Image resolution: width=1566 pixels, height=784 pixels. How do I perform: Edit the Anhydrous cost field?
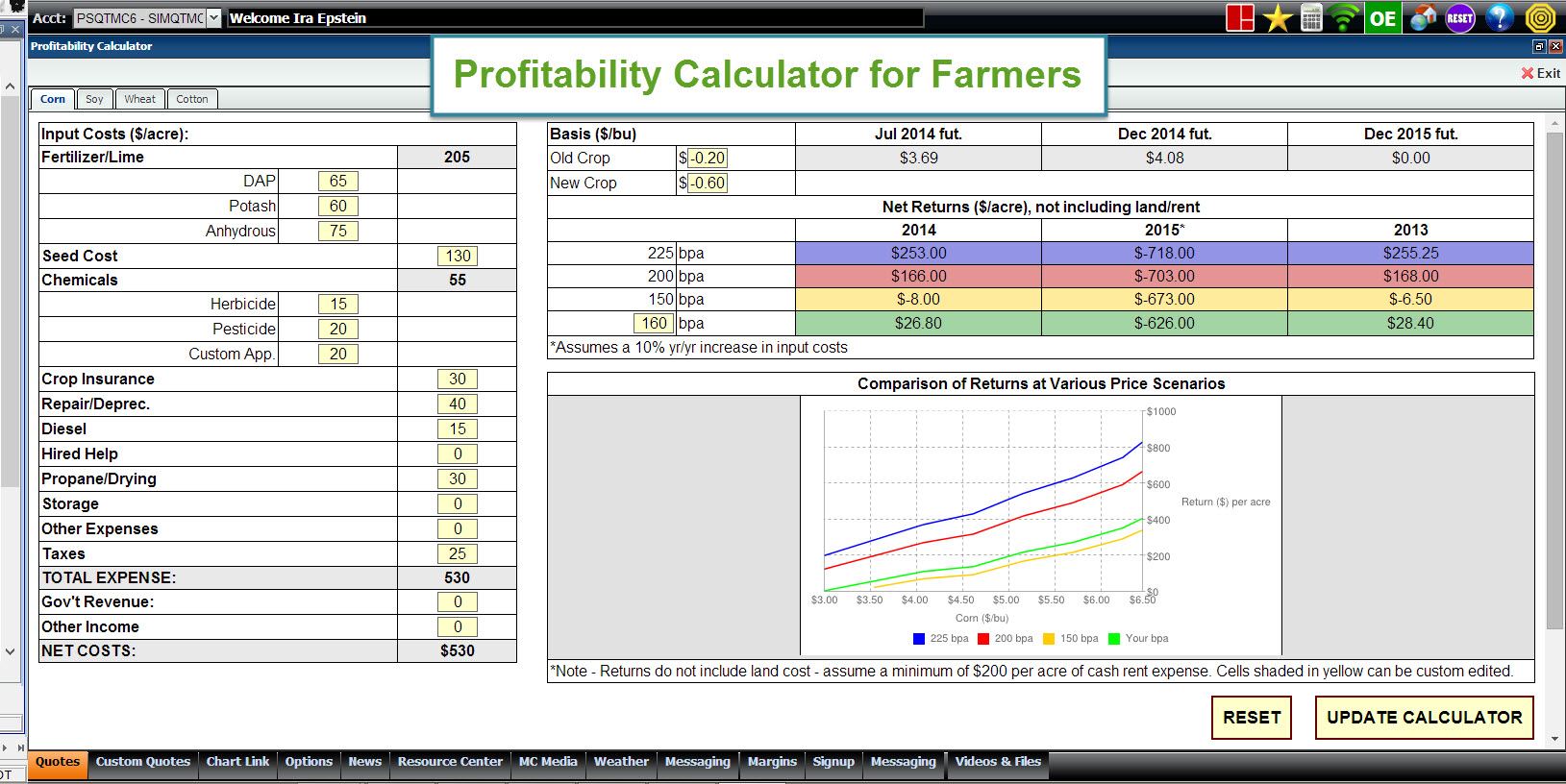pos(338,231)
